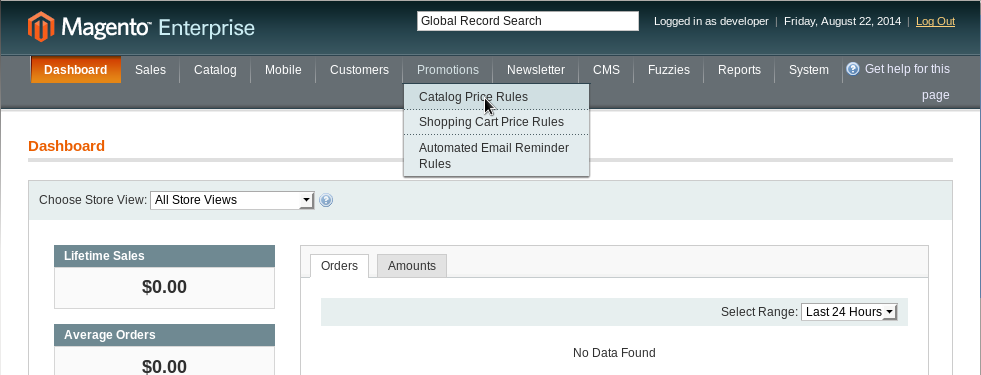This screenshot has width=981, height=375.
Task: Open the Mobile menu
Action: point(283,69)
